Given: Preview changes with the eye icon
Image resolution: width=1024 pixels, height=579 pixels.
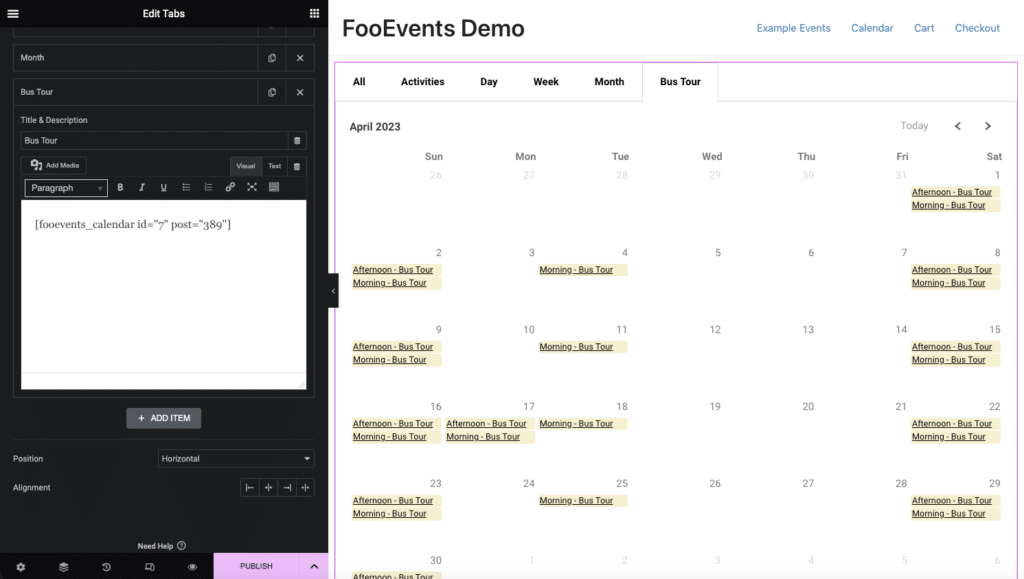Looking at the screenshot, I should click(192, 566).
